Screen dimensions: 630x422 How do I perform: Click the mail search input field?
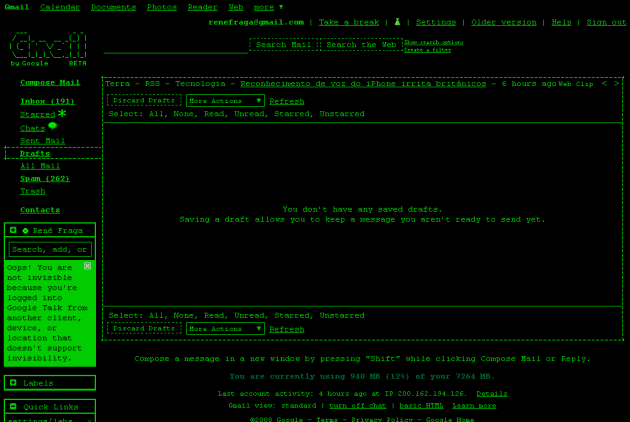point(176,46)
